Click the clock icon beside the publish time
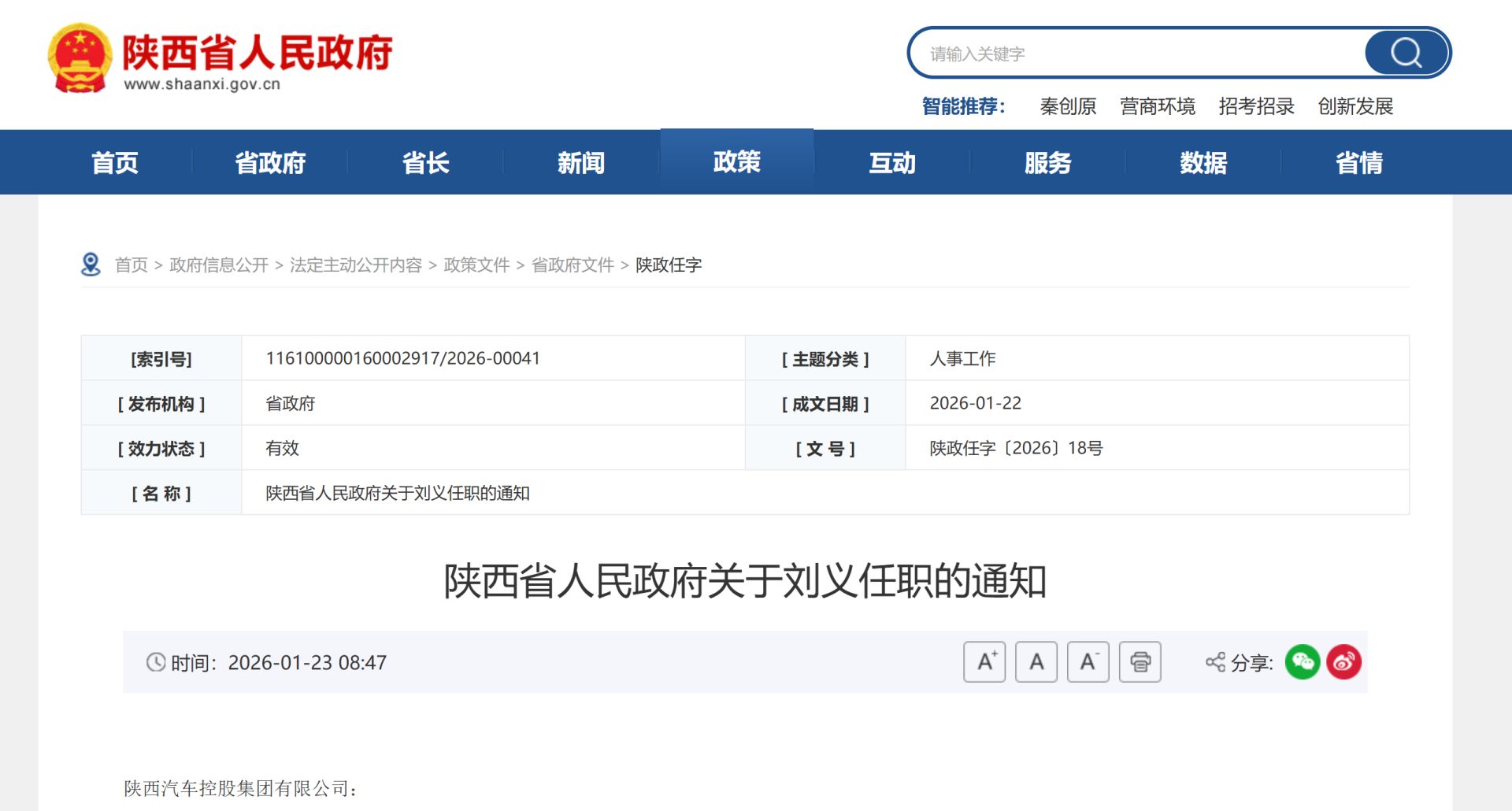1512x811 pixels. click(x=156, y=662)
